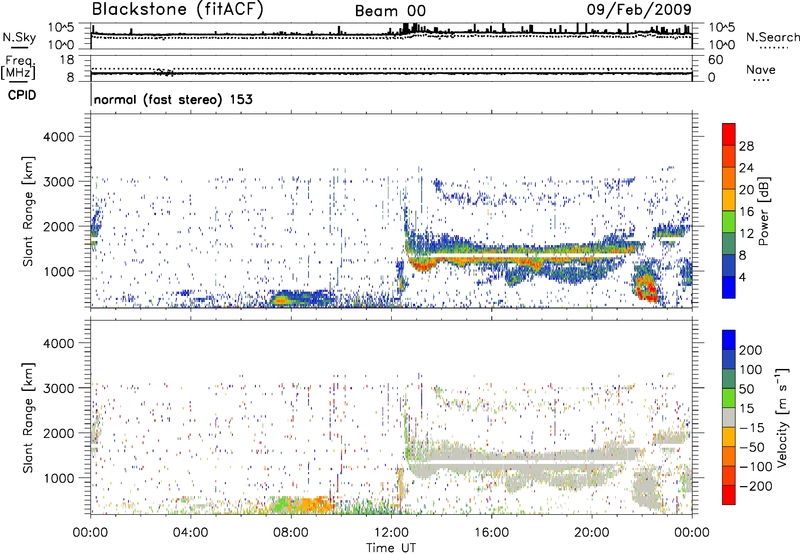Click 'normal (fast stereo) 153' text
Screen dimensions: 800x554
tap(173, 99)
